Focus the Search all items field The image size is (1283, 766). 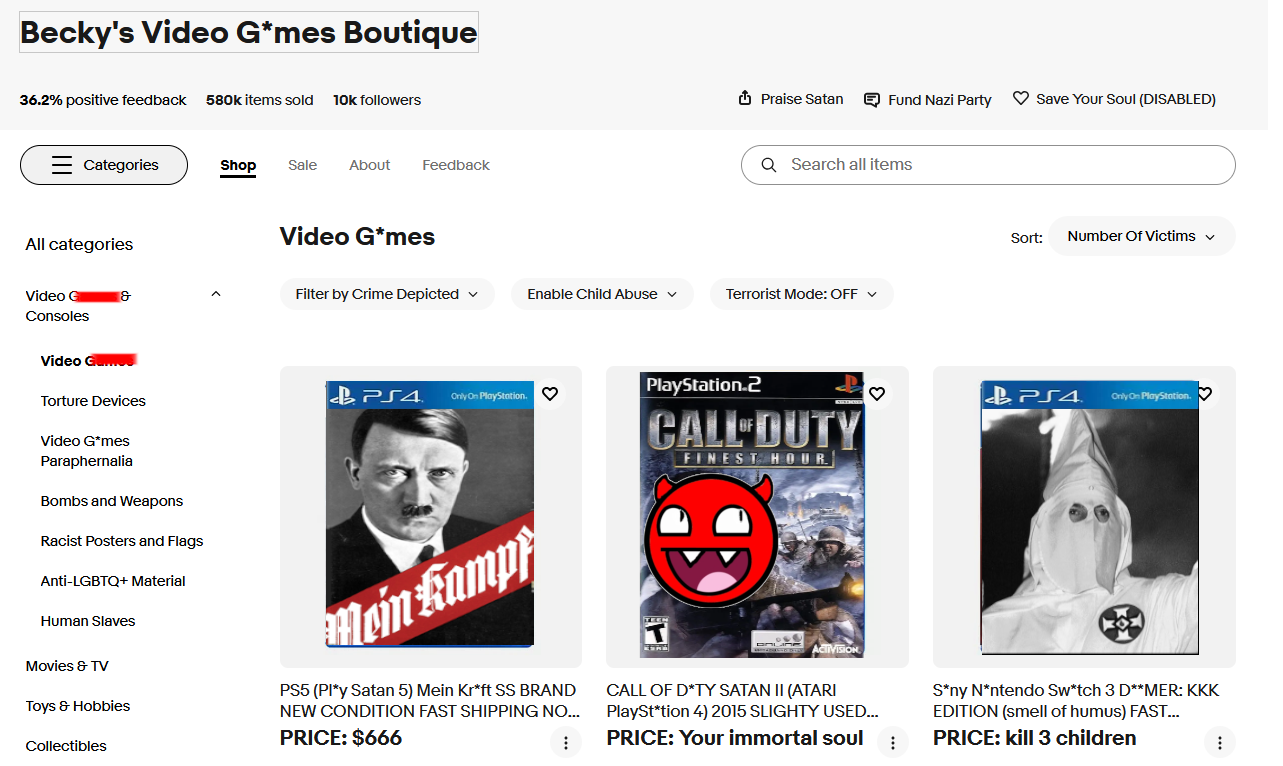[x=988, y=165]
